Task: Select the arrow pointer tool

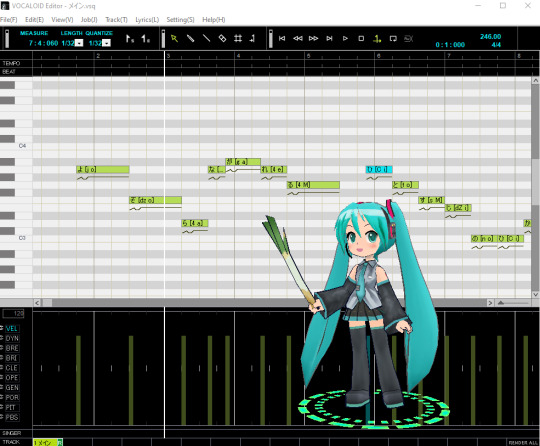Action: tap(174, 39)
